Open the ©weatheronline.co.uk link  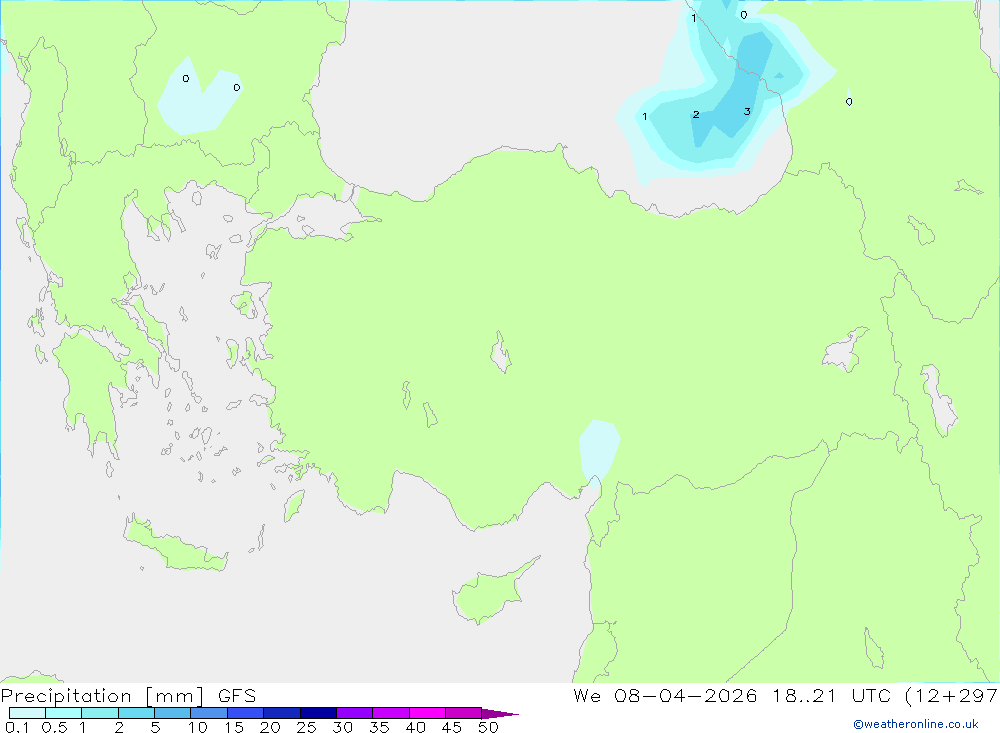916,724
